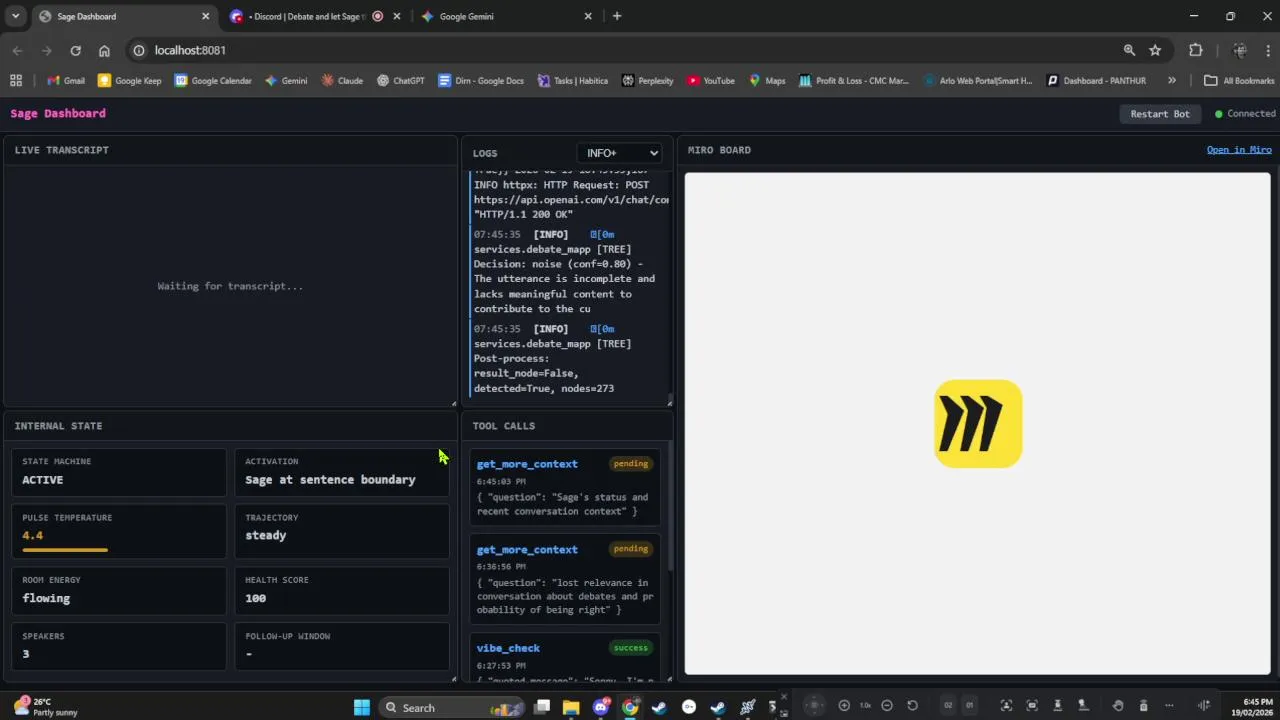
Task: Click the Pulse Temperature bar
Action: pos(65,550)
